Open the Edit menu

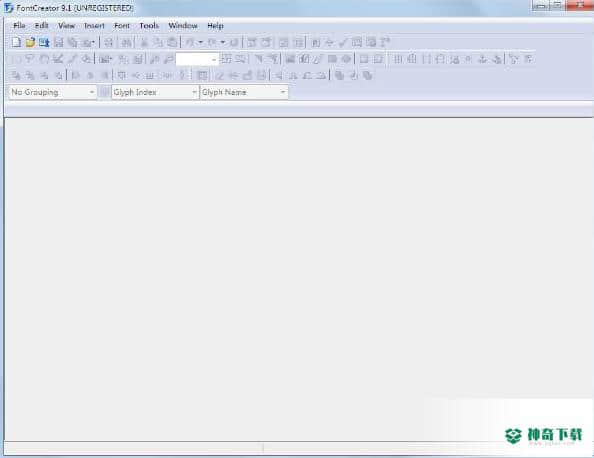(x=42, y=26)
